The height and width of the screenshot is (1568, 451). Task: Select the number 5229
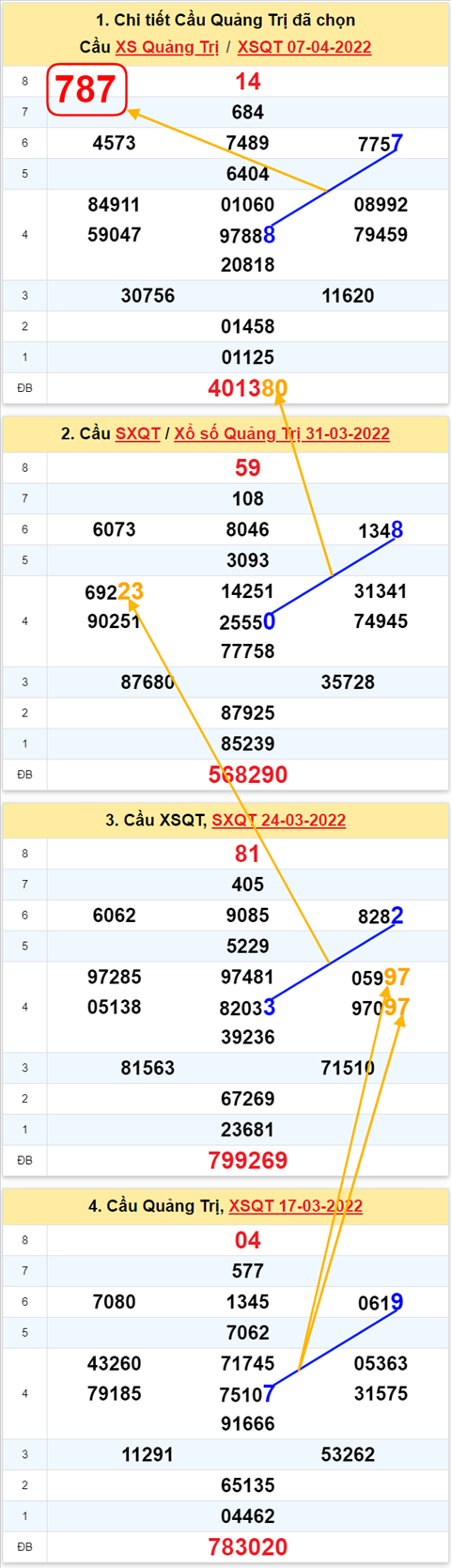248,947
